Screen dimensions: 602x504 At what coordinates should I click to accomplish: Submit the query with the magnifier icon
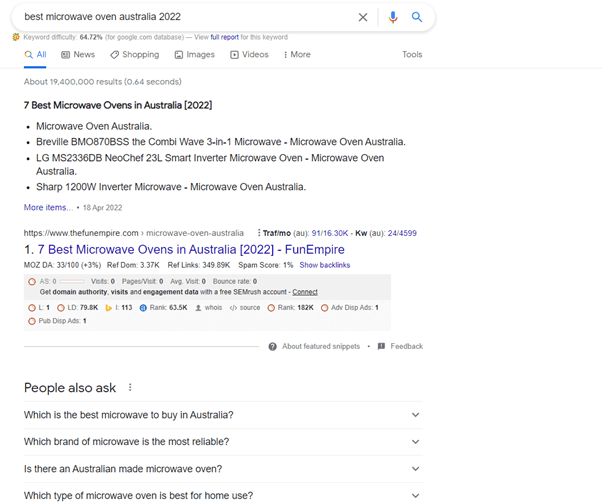(x=417, y=17)
